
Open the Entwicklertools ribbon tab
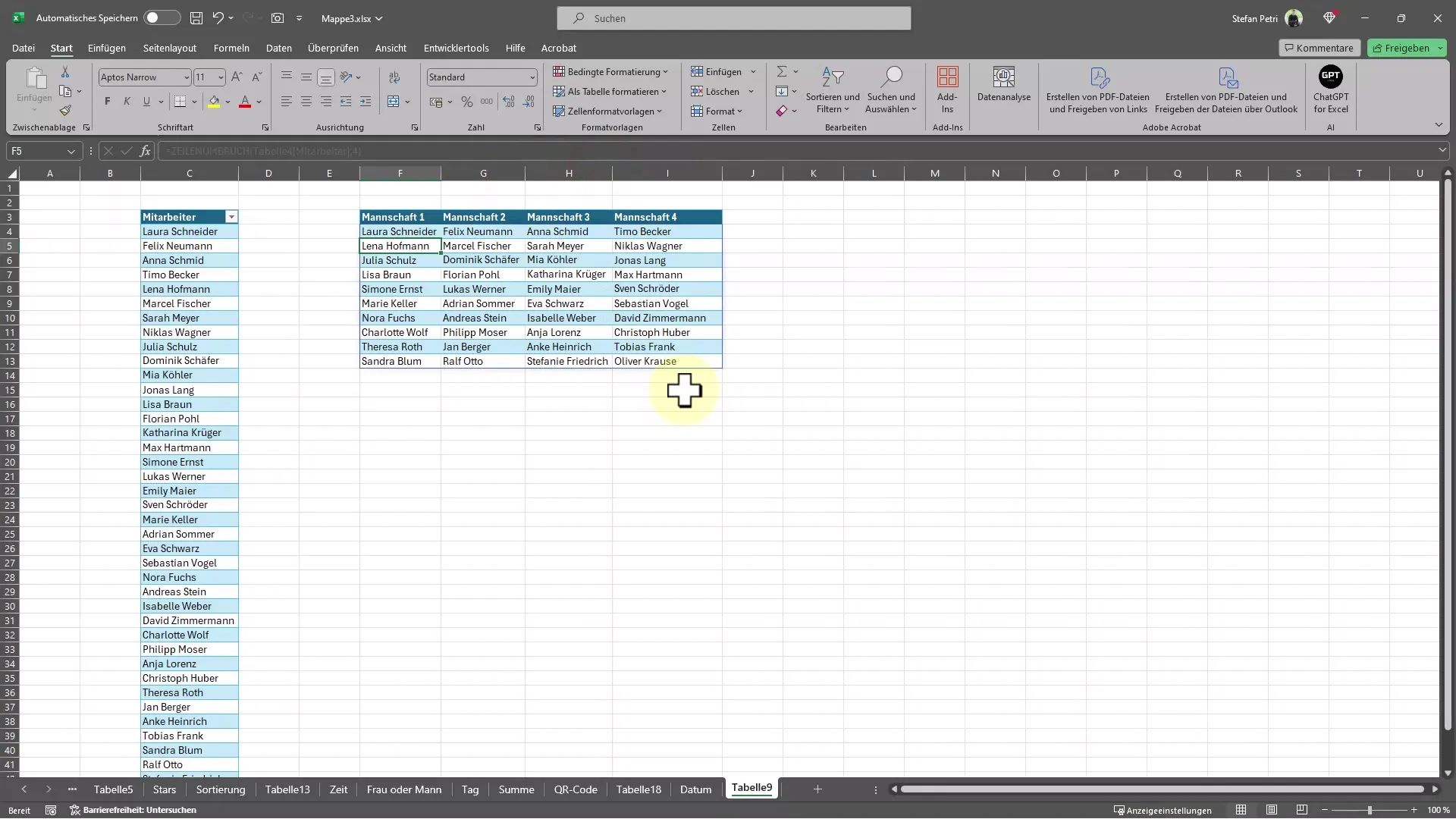coord(456,48)
